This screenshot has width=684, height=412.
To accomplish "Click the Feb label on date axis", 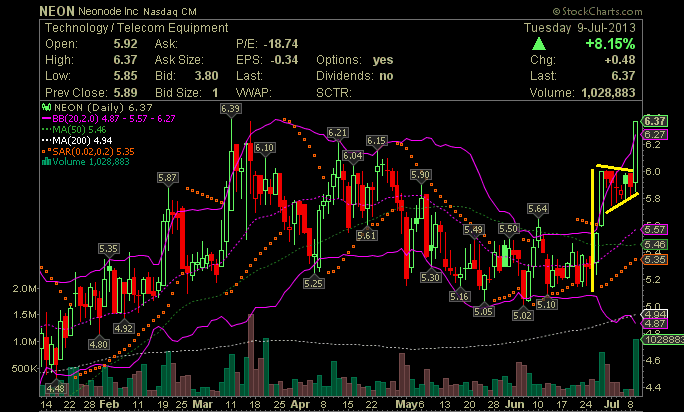I will [x=109, y=404].
